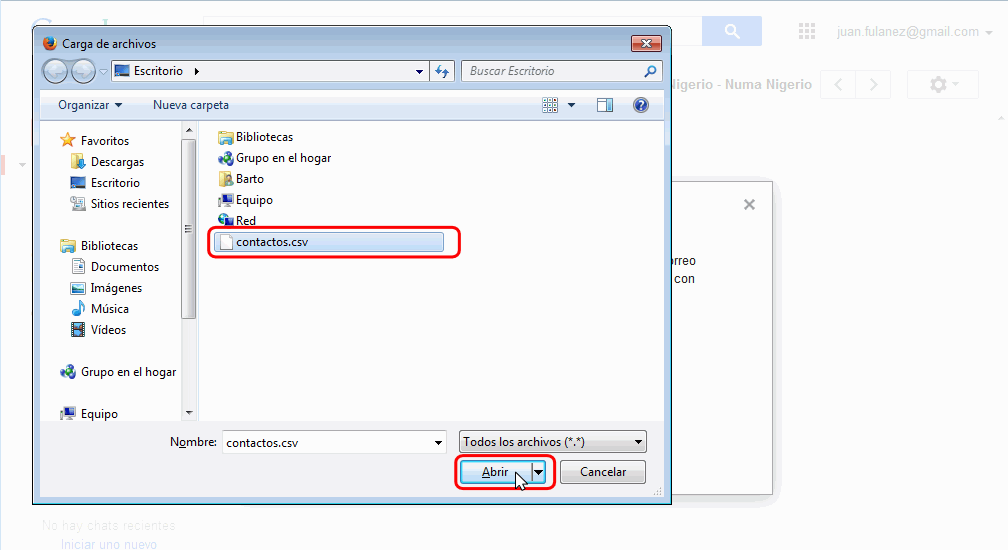Click the refresh button next to address bar
This screenshot has height=550, width=1008.
tap(442, 71)
